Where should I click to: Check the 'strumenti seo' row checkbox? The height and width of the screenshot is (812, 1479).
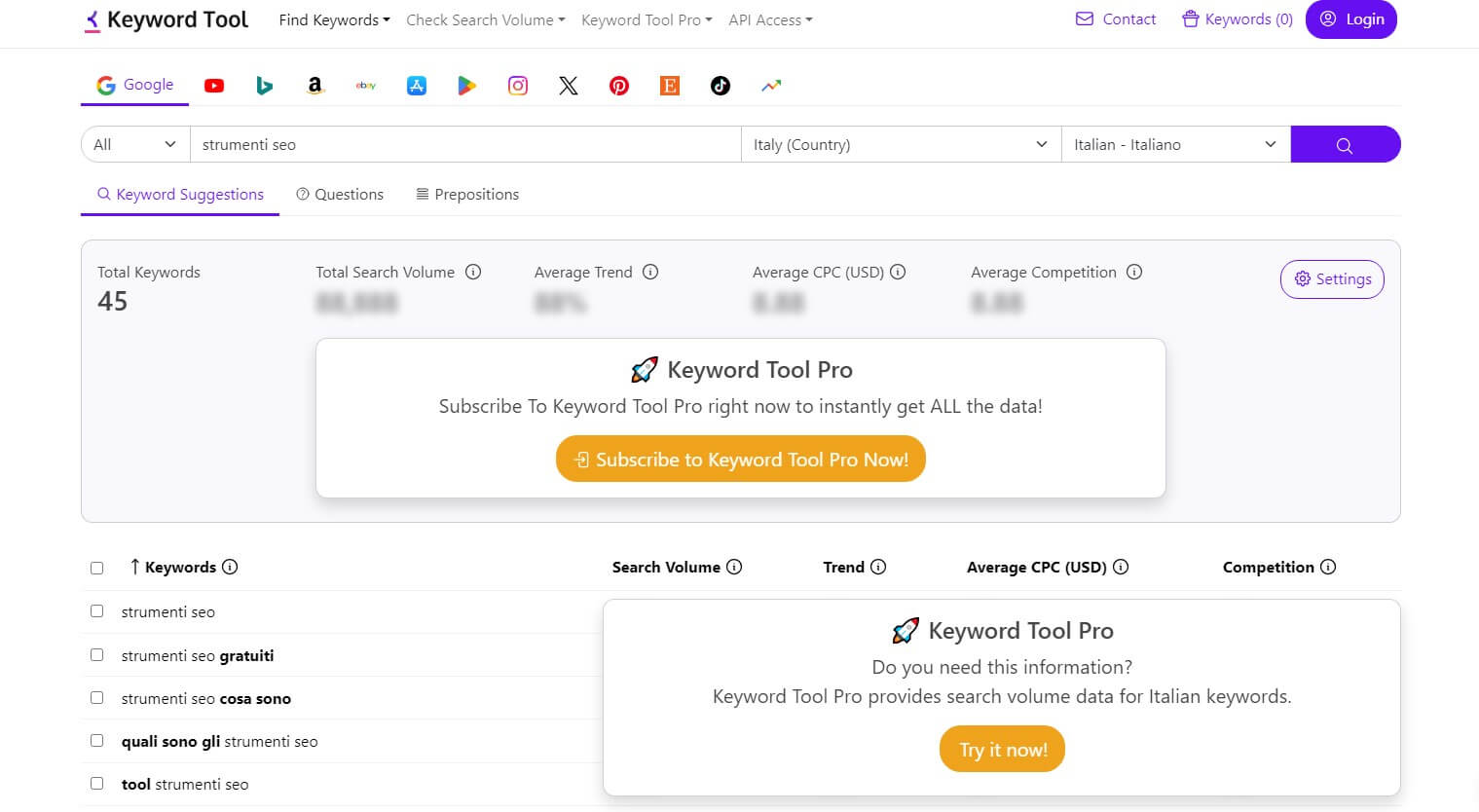click(96, 611)
